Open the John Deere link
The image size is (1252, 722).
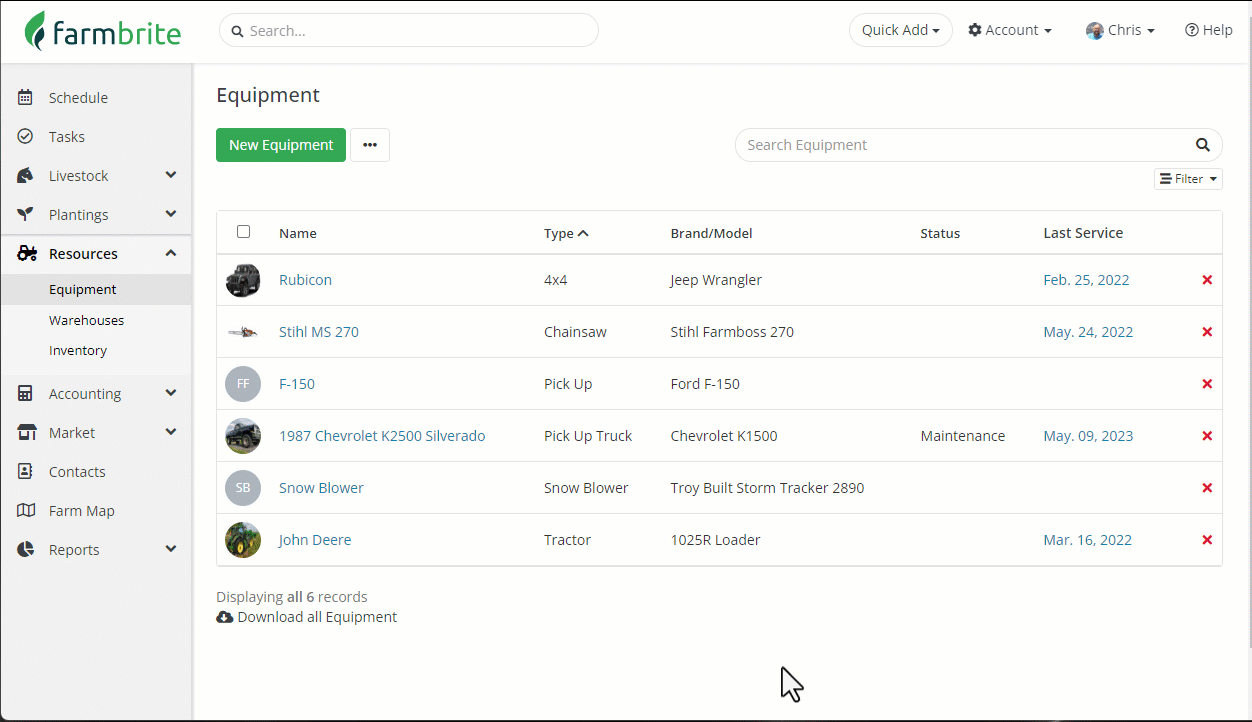click(x=315, y=540)
